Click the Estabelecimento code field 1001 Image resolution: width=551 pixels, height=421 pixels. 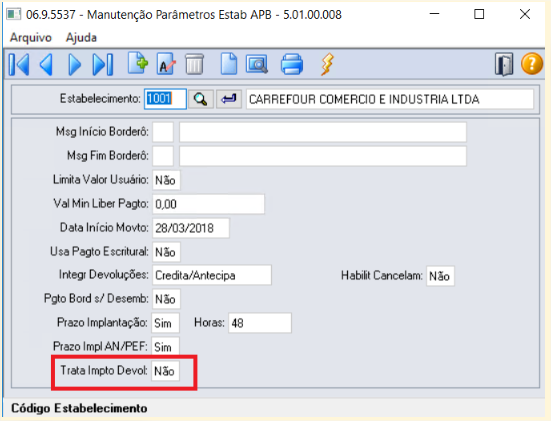[165, 99]
